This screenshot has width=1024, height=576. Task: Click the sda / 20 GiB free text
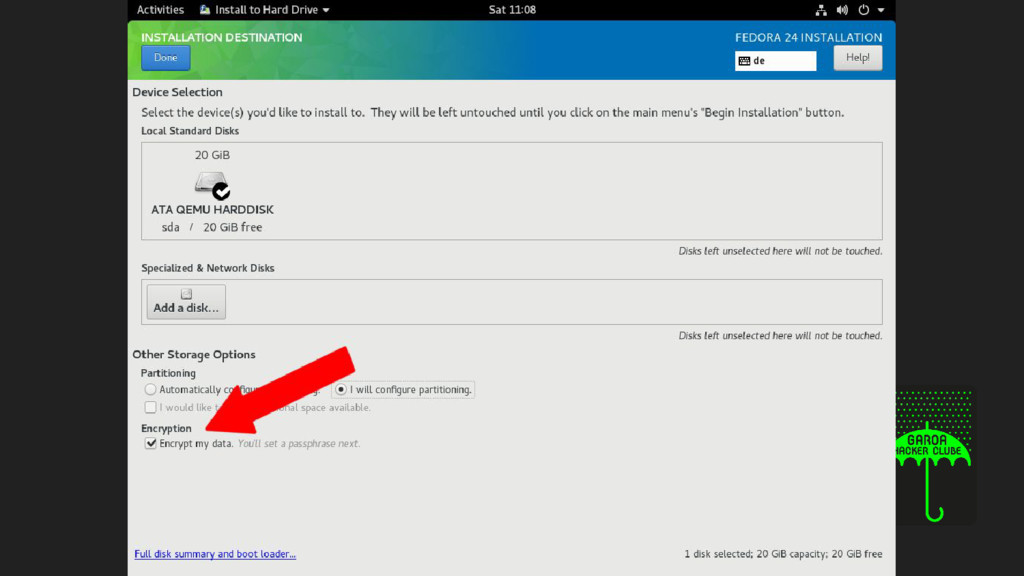212,227
